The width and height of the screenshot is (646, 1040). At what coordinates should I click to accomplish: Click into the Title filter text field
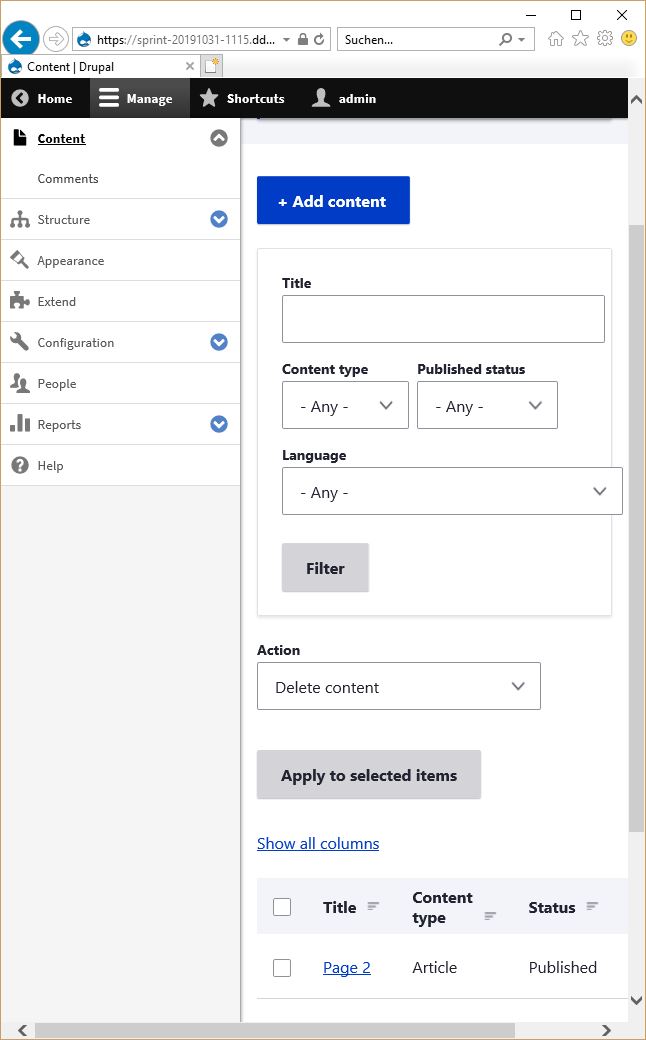pyautogui.click(x=443, y=319)
